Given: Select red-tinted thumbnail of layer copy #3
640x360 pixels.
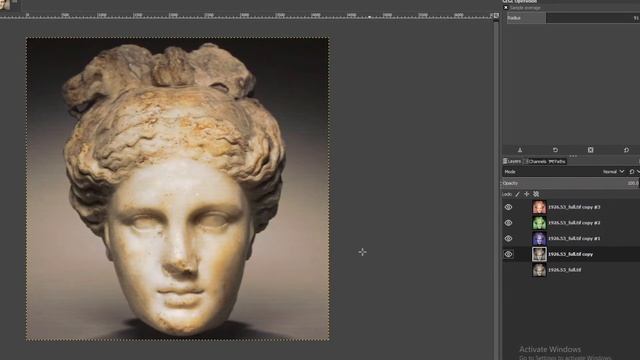Looking at the screenshot, I should coord(539,207).
